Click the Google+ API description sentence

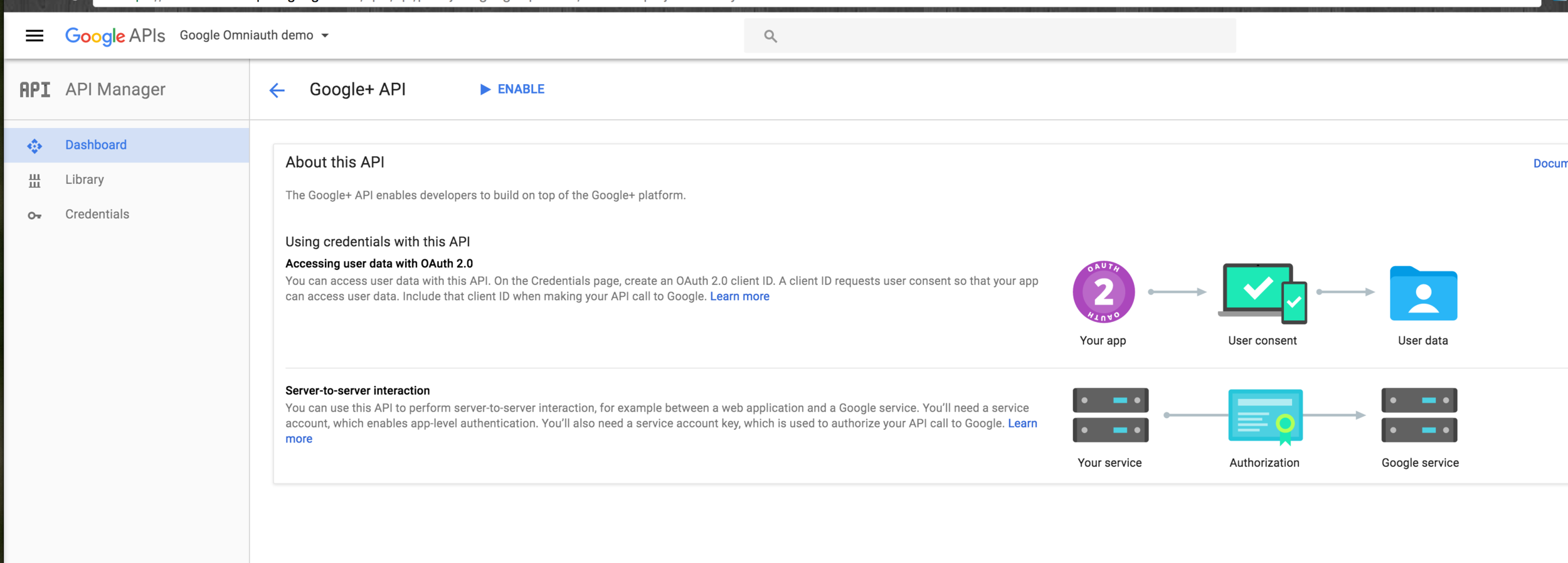coord(485,195)
